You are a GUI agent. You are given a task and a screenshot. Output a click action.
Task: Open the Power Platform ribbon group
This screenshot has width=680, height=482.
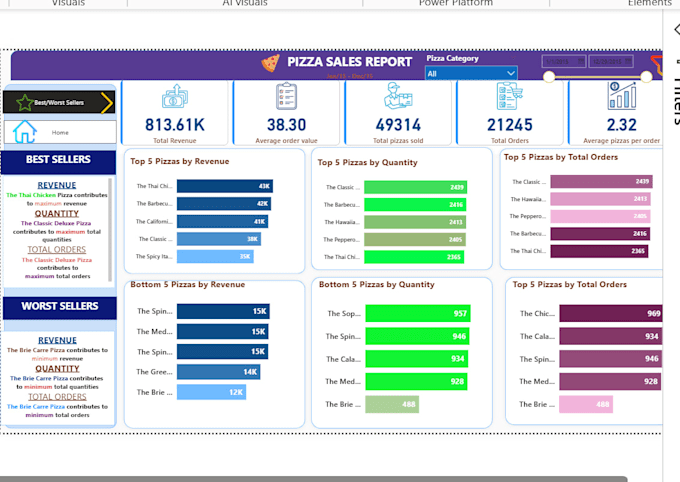point(456,3)
